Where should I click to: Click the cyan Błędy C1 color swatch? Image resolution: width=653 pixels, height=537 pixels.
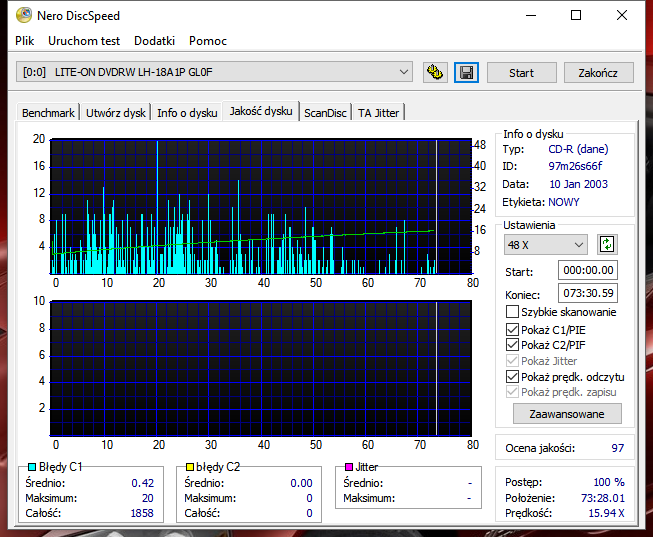tap(32, 467)
